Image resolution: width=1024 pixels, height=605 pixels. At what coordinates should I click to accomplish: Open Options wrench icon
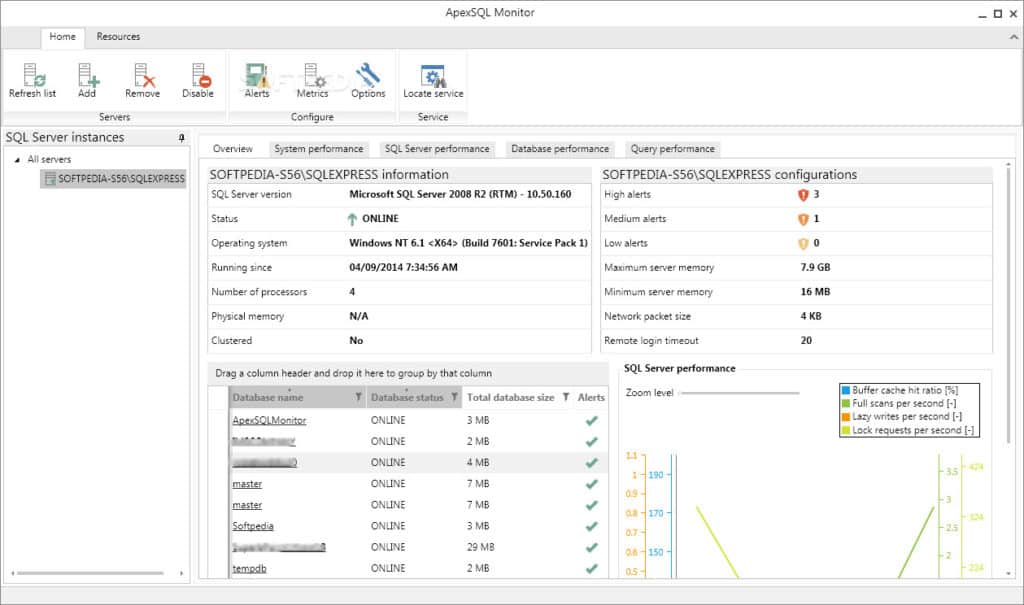click(368, 76)
